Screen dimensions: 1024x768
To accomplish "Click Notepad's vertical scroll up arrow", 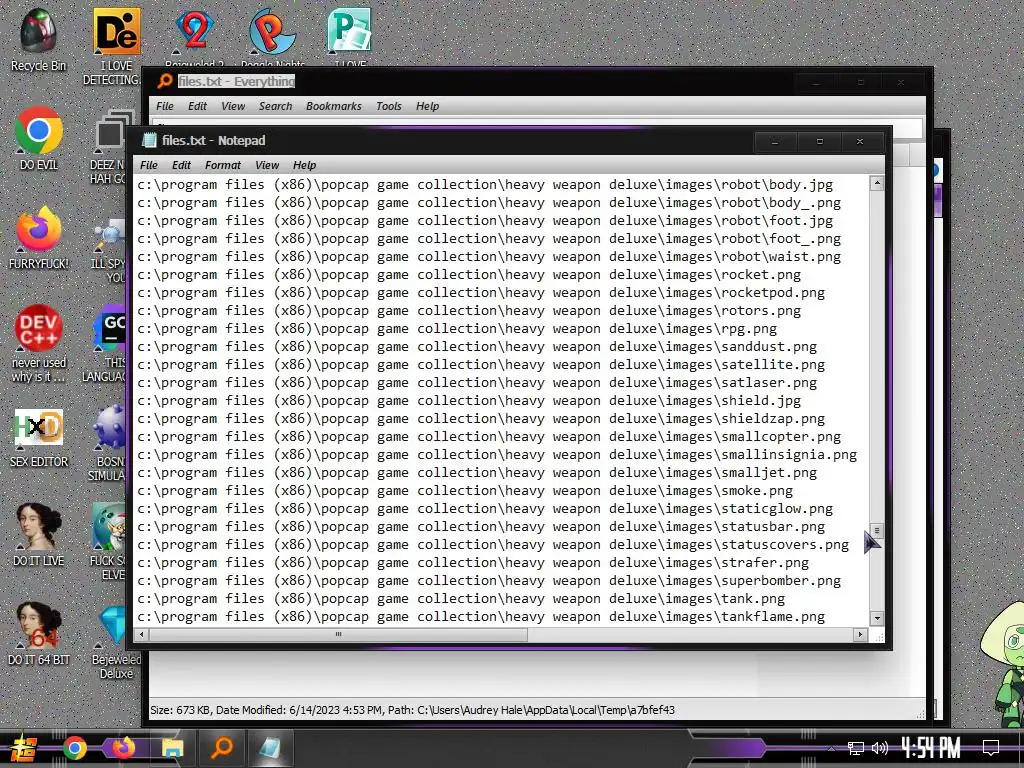I will [x=877, y=183].
